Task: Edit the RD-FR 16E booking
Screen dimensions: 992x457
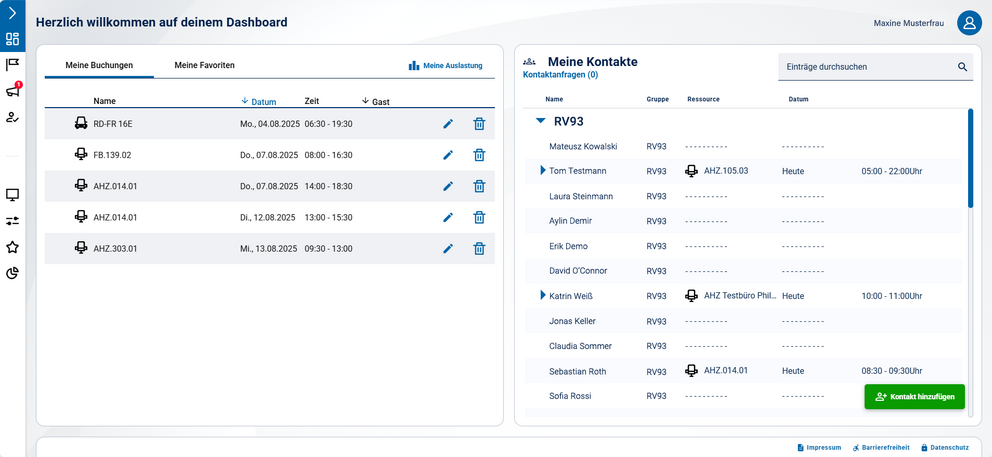Action: (x=448, y=124)
